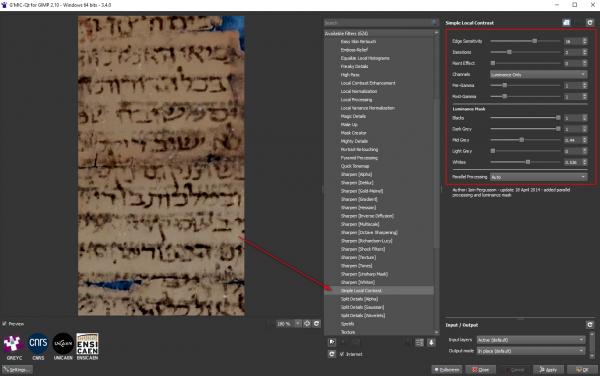Reset the Simple Local Contrast filter parameters

point(590,23)
